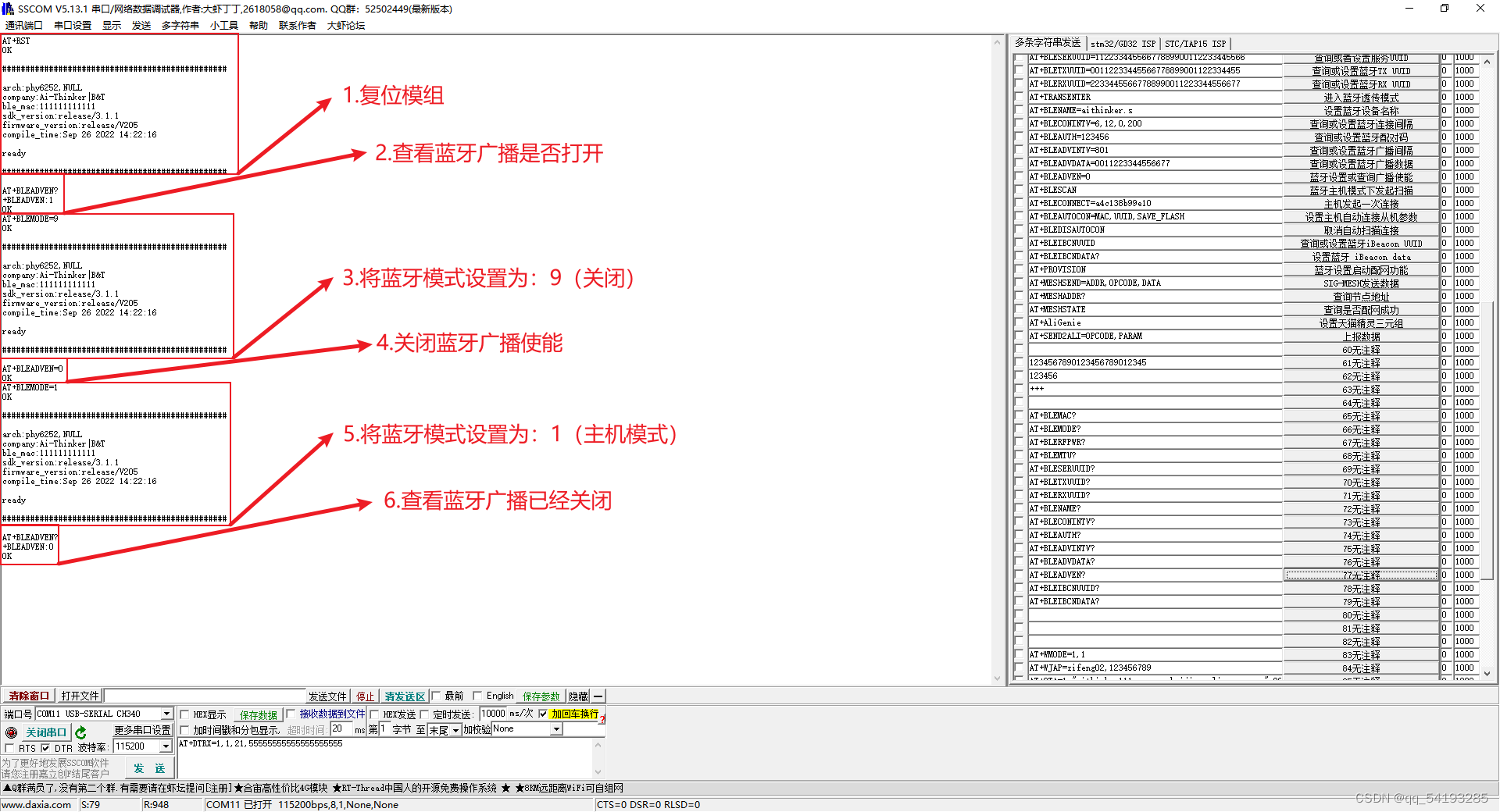The width and height of the screenshot is (1500, 812).
Task: Toggle the 定时发送 checkbox
Action: pyautogui.click(x=425, y=714)
